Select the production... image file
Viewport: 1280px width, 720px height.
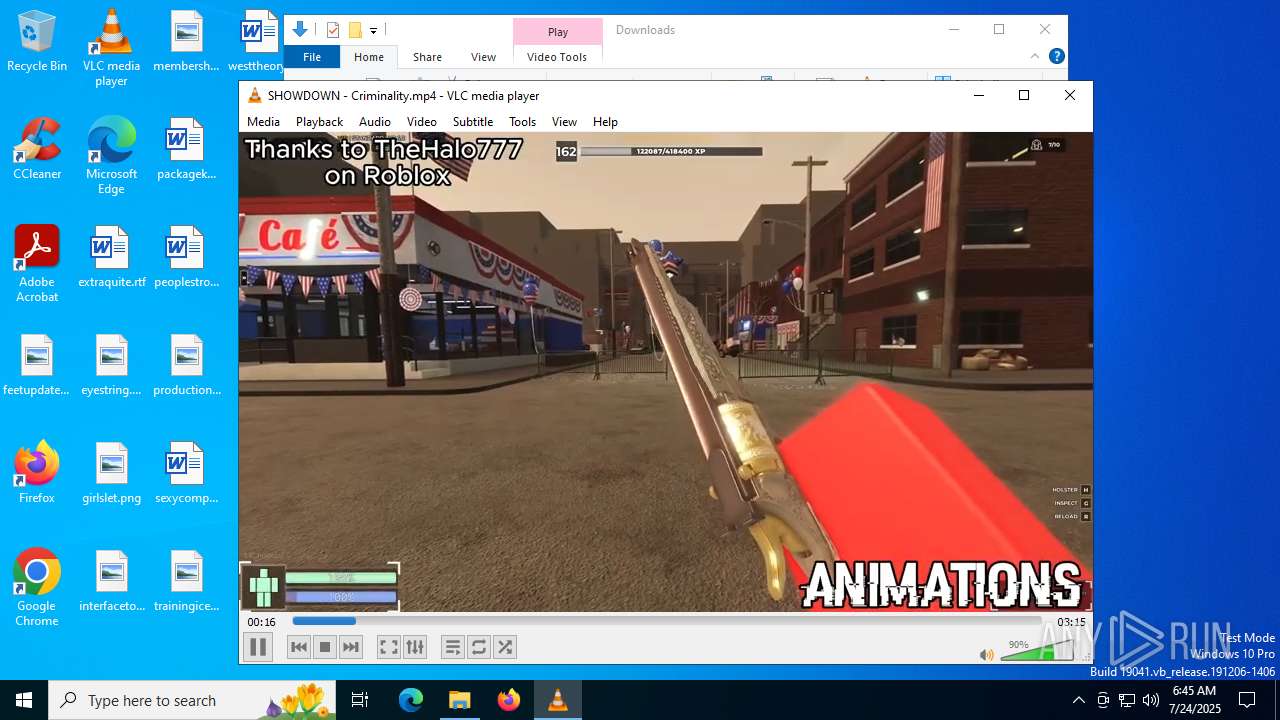(186, 365)
